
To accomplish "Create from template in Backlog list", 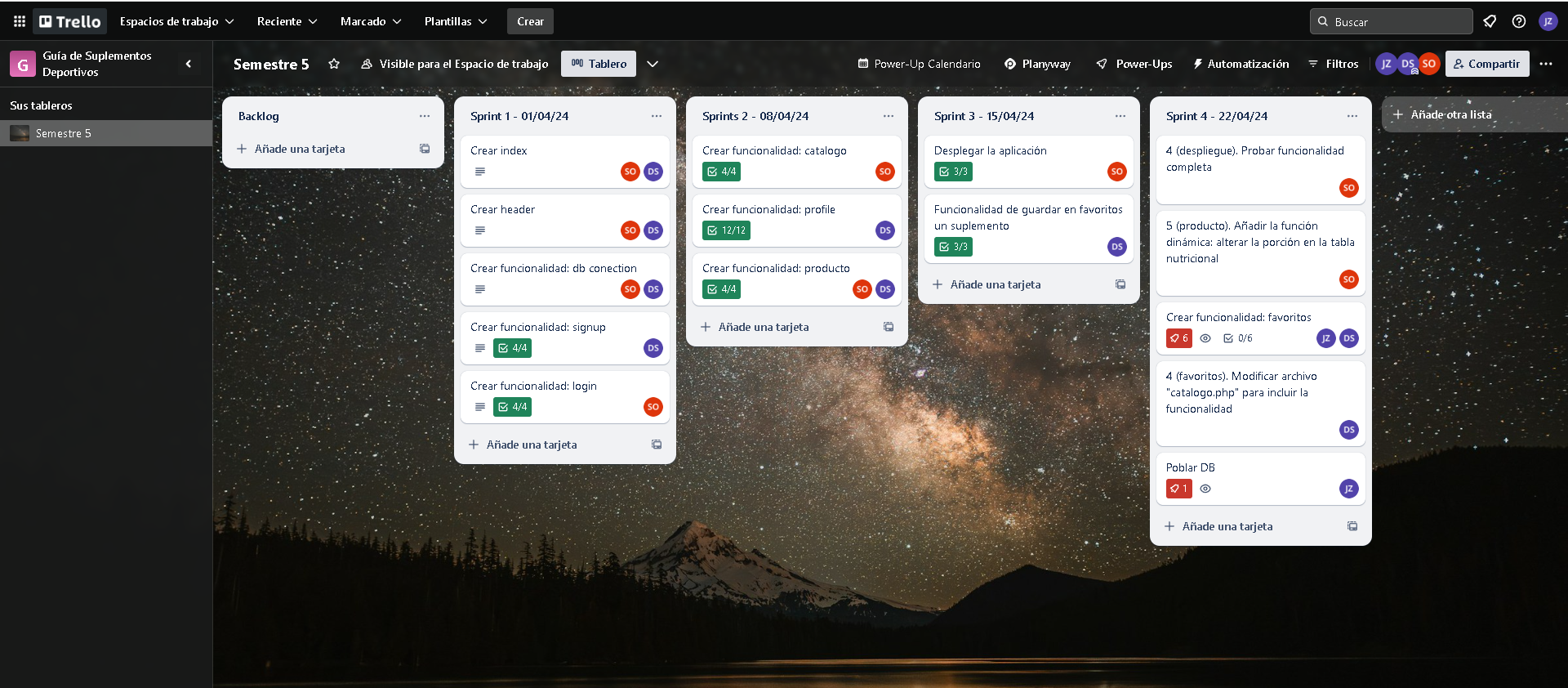I will coord(425,149).
